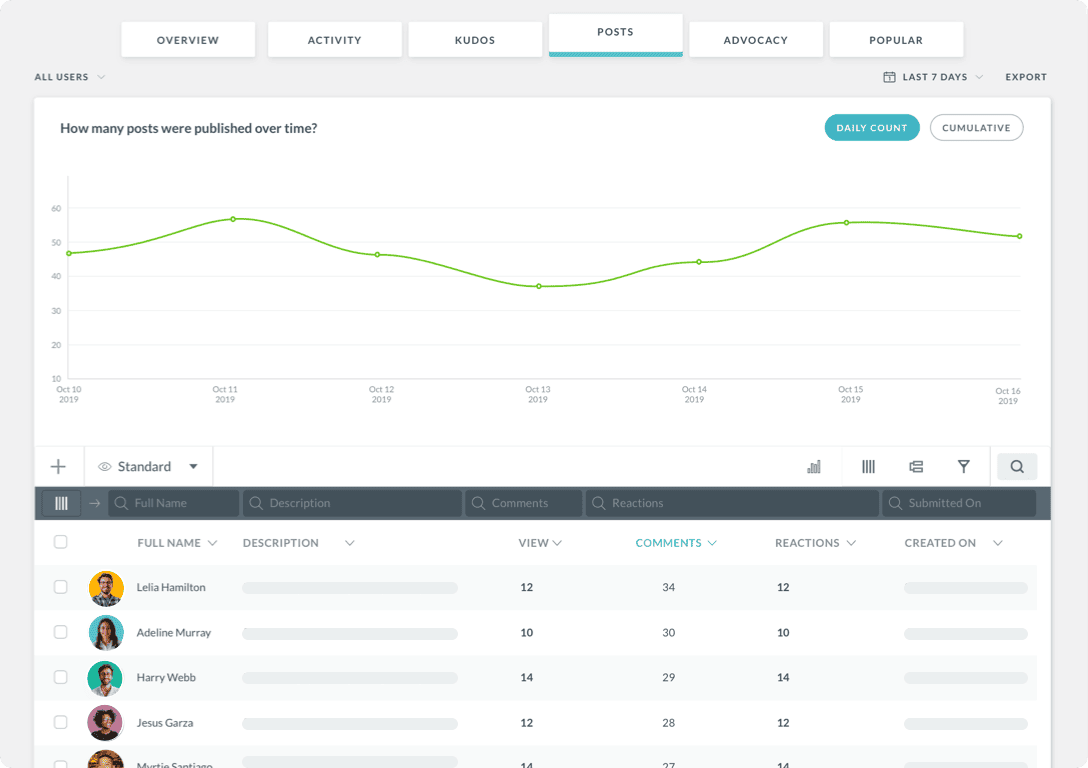Viewport: 1088px width, 768px height.
Task: Open the chart view icon above the table
Action: click(814, 466)
